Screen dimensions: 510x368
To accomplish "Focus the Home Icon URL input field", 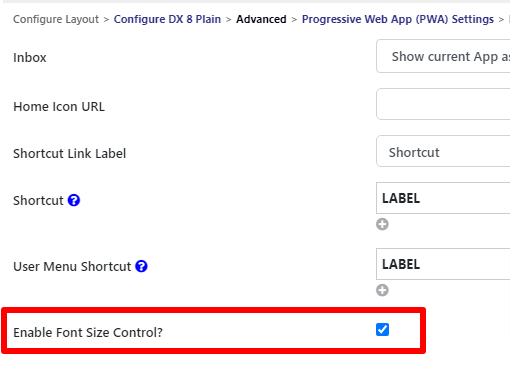I will 443,104.
